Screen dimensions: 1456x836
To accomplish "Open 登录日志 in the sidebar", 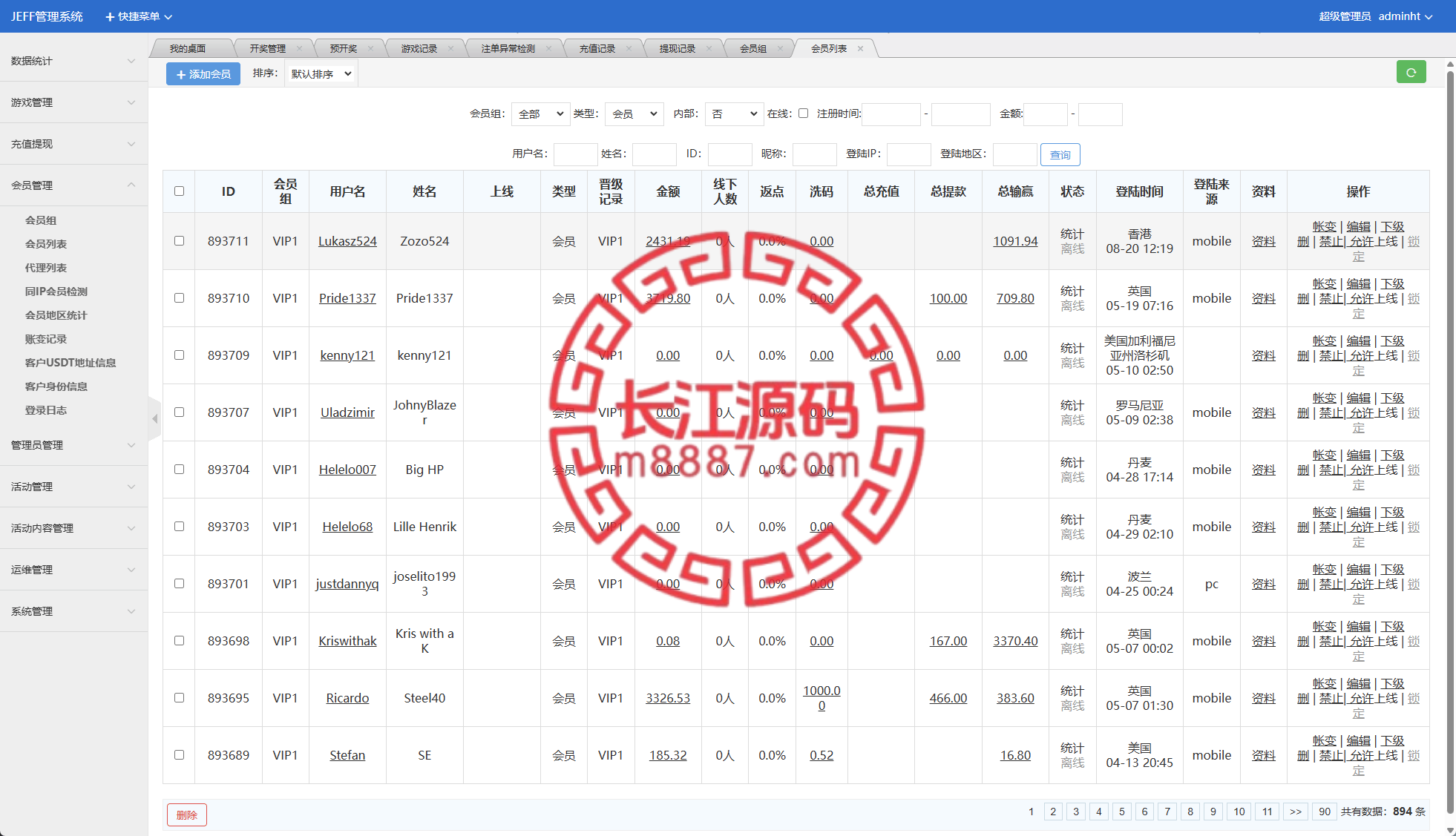I will click(x=46, y=410).
